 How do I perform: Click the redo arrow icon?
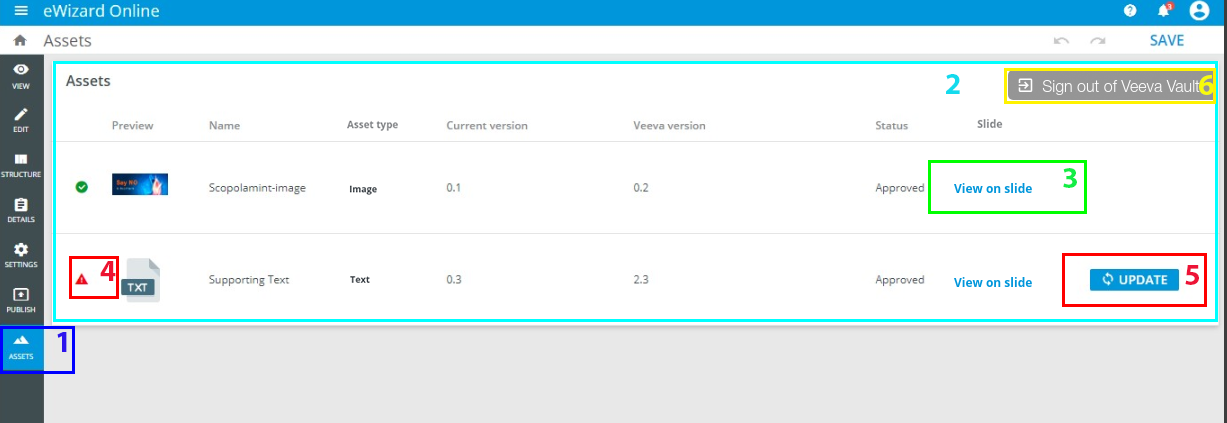(1098, 41)
